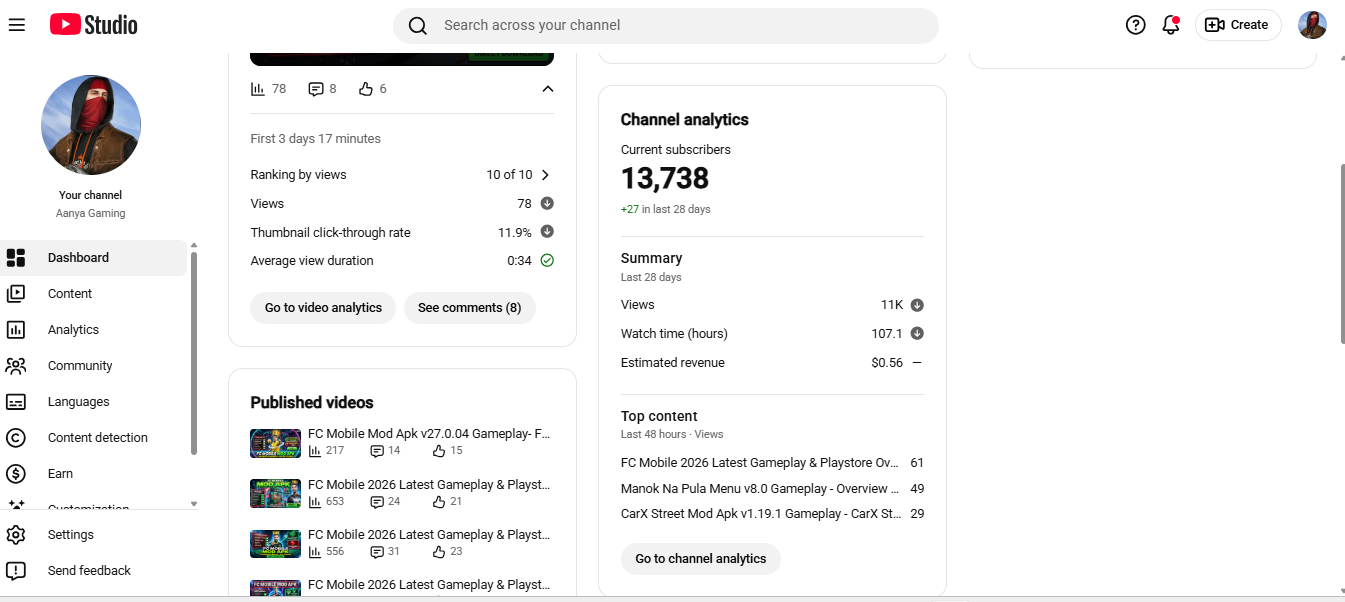This screenshot has height=602, width=1345.
Task: Click the sidebar scroll-up arrow
Action: click(194, 245)
